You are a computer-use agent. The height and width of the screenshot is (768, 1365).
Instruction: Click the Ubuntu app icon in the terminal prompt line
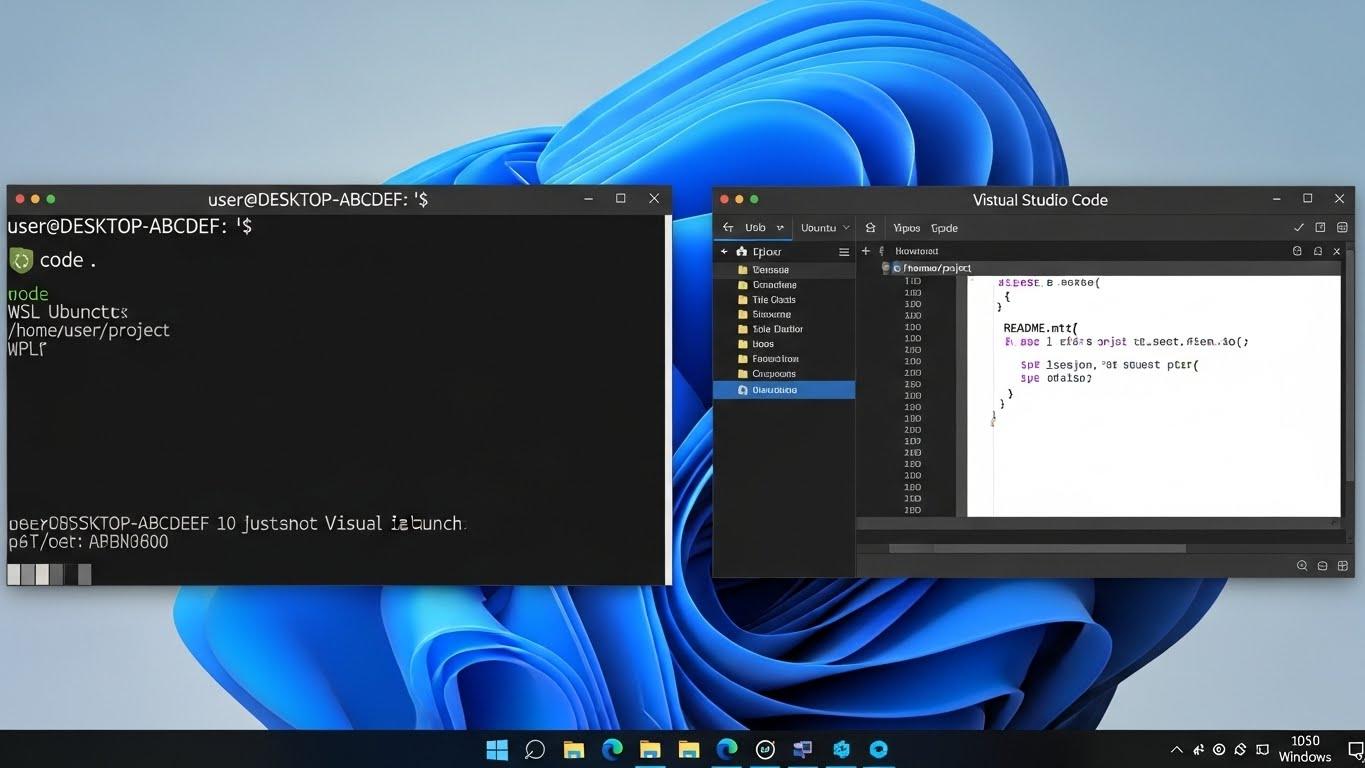[x=20, y=259]
